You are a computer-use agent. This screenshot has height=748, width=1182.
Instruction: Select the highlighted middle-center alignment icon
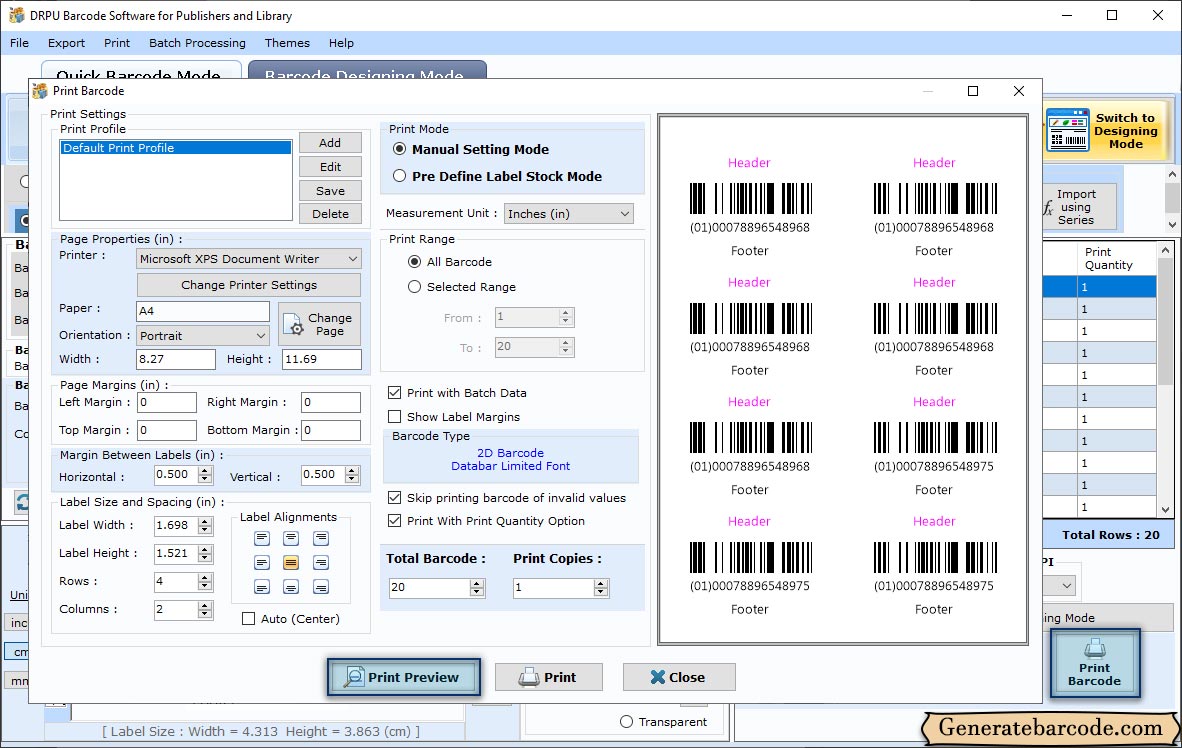click(291, 563)
